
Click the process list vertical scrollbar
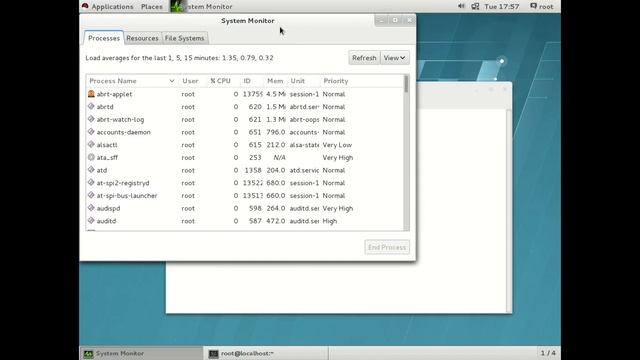tap(406, 153)
